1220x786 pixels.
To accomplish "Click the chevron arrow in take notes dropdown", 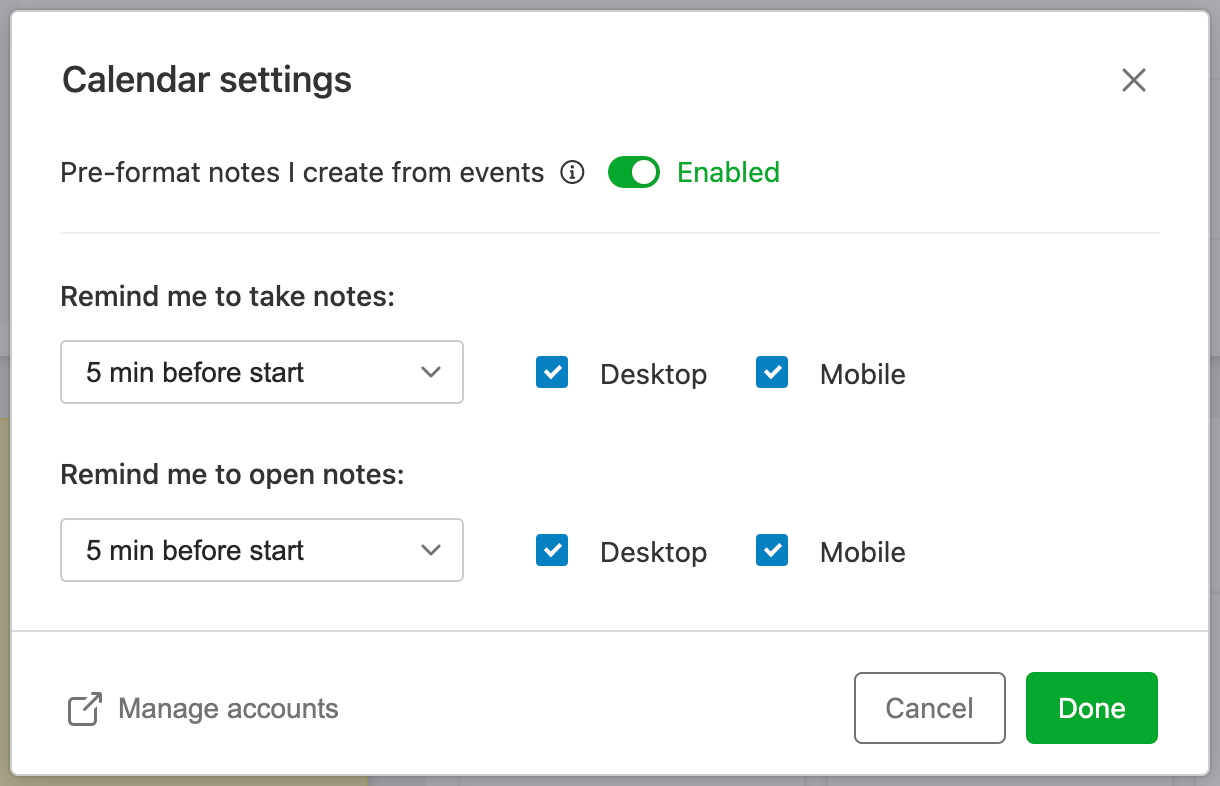I will pos(431,373).
